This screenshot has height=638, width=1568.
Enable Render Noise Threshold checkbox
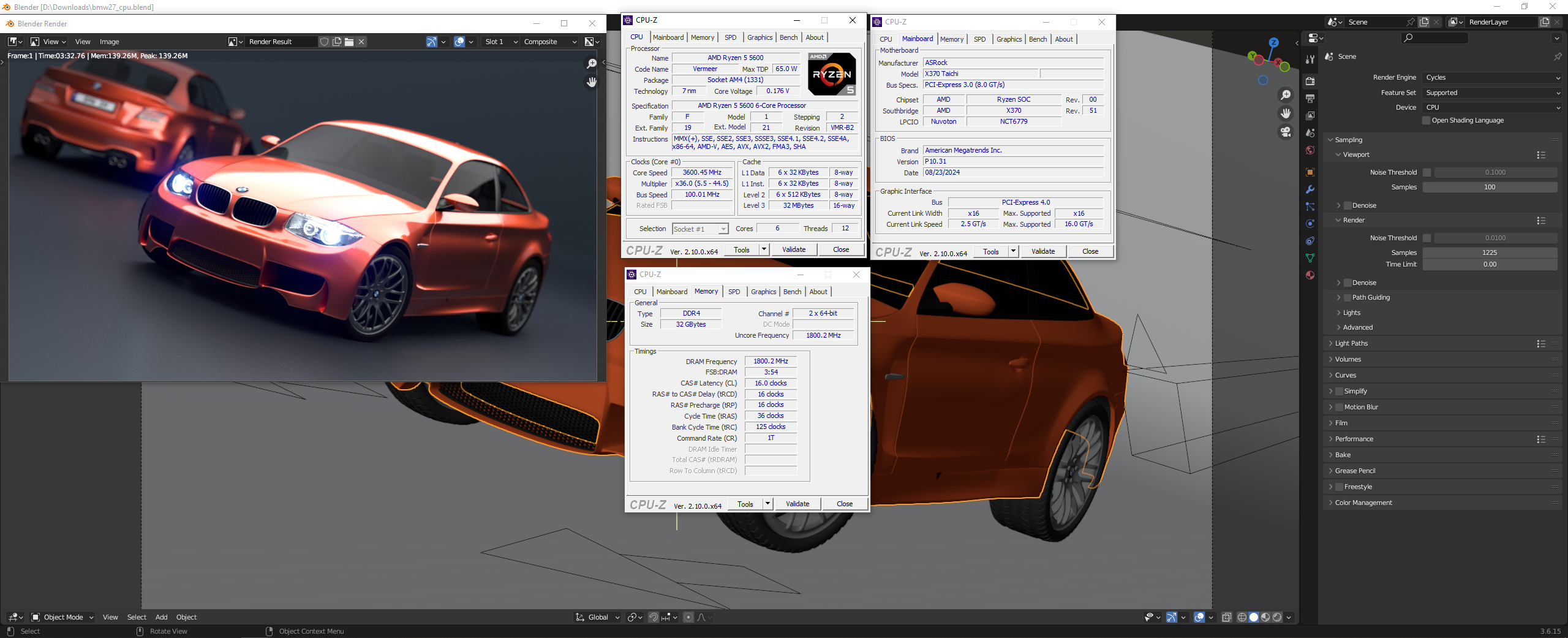click(1427, 238)
